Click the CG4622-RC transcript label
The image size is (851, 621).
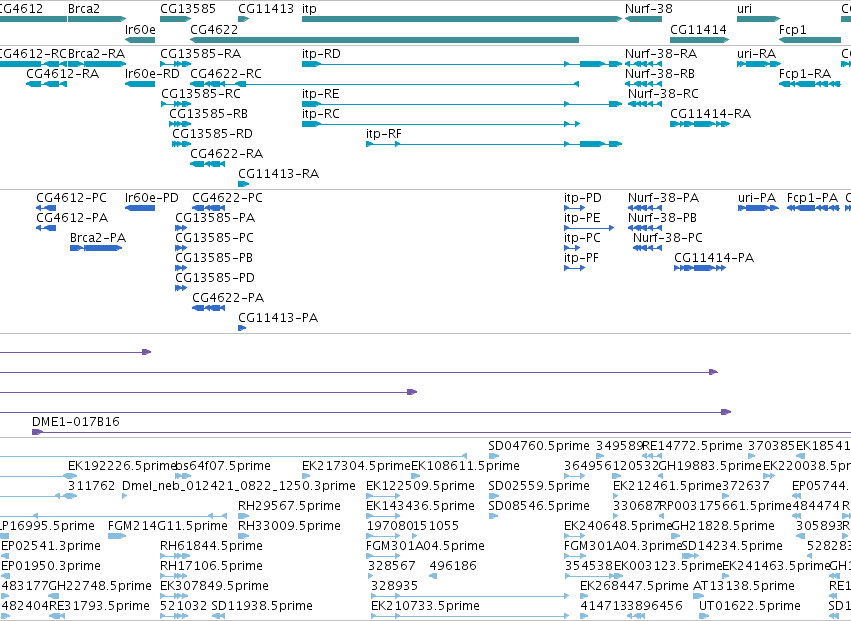[226, 74]
